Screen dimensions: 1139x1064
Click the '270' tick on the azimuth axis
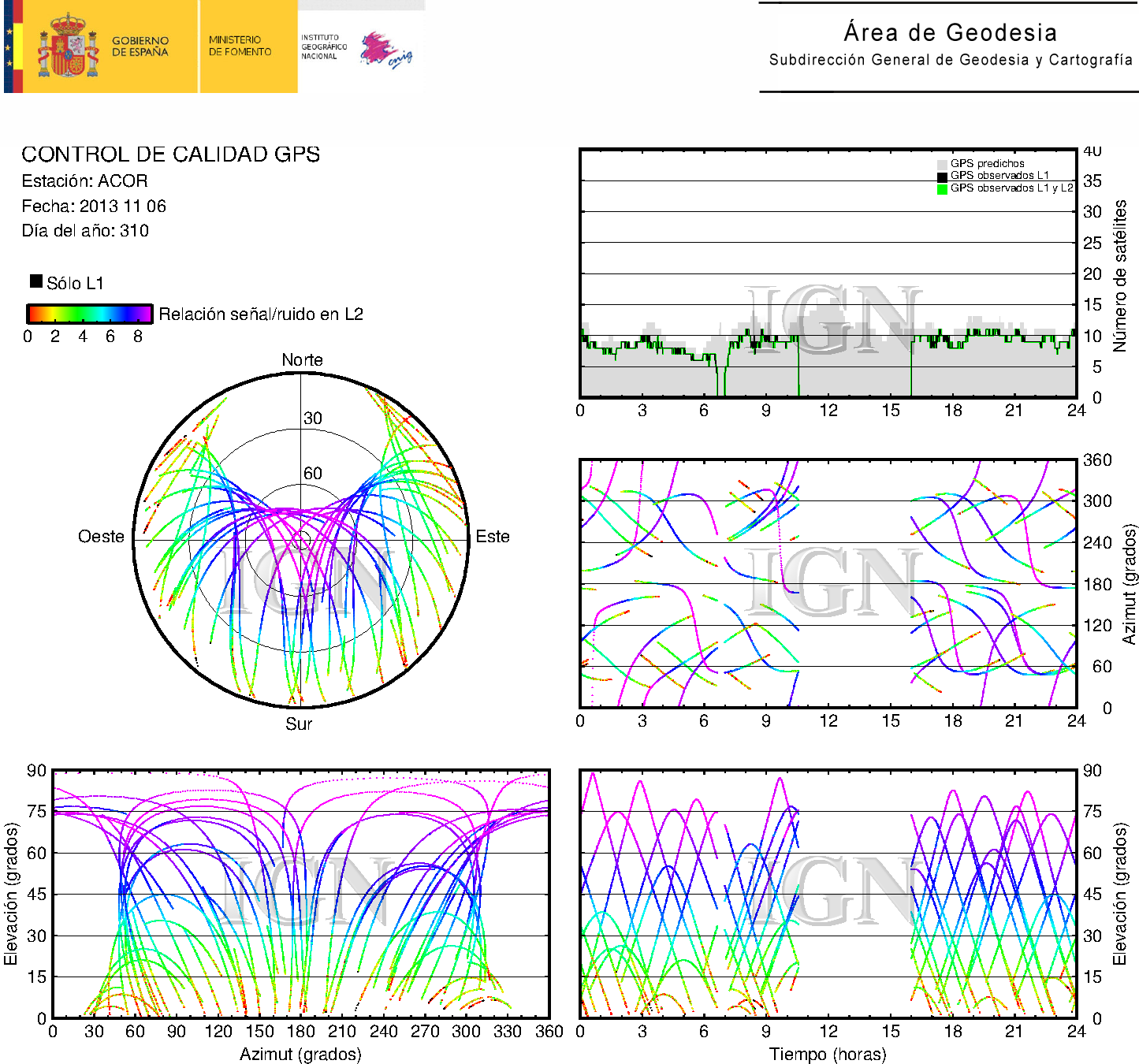(425, 1031)
